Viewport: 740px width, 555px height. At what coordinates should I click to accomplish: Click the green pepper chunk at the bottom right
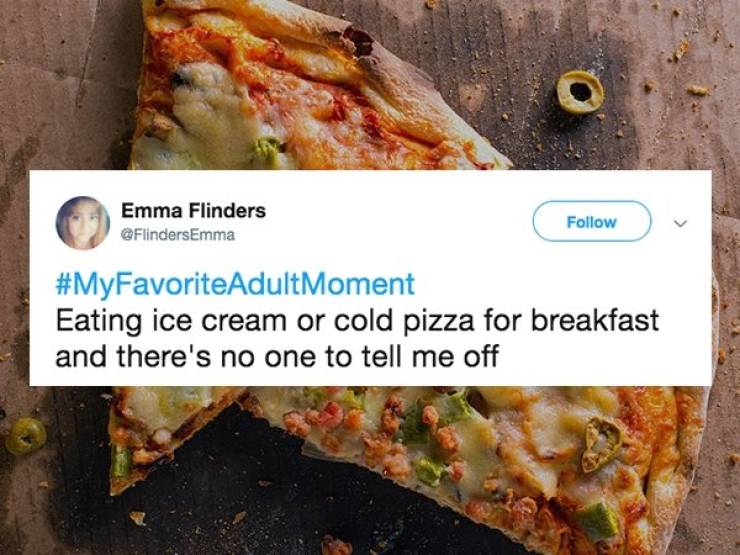tap(597, 519)
